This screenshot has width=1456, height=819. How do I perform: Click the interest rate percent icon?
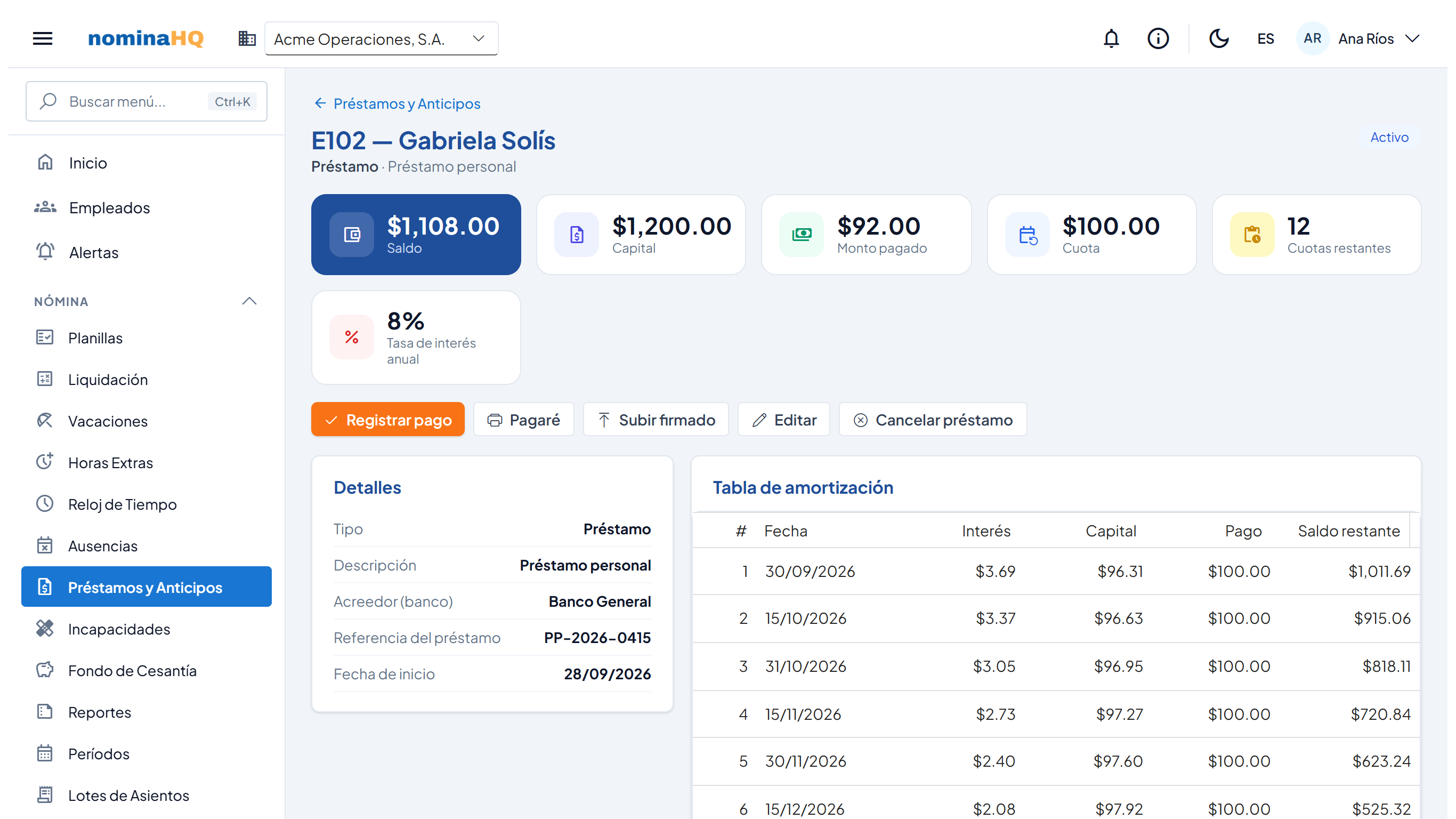coord(352,337)
